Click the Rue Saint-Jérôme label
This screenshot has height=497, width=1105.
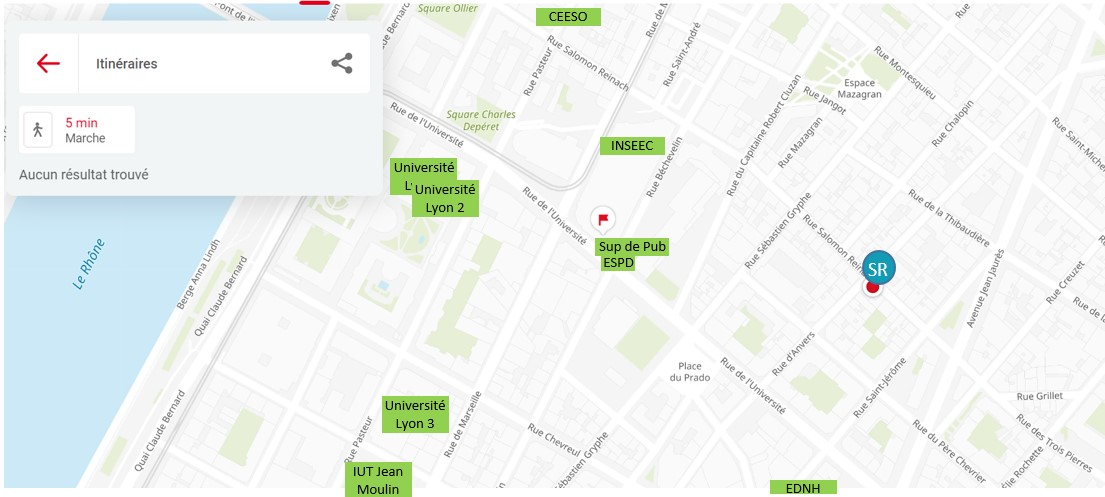pyautogui.click(x=879, y=388)
